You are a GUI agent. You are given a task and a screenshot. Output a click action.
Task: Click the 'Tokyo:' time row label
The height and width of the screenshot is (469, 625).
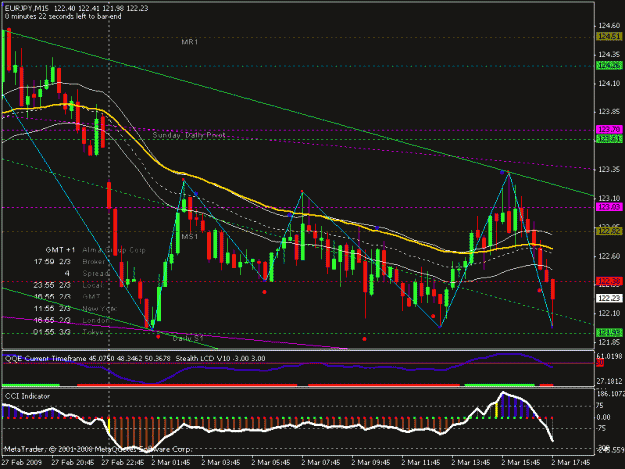click(93, 332)
